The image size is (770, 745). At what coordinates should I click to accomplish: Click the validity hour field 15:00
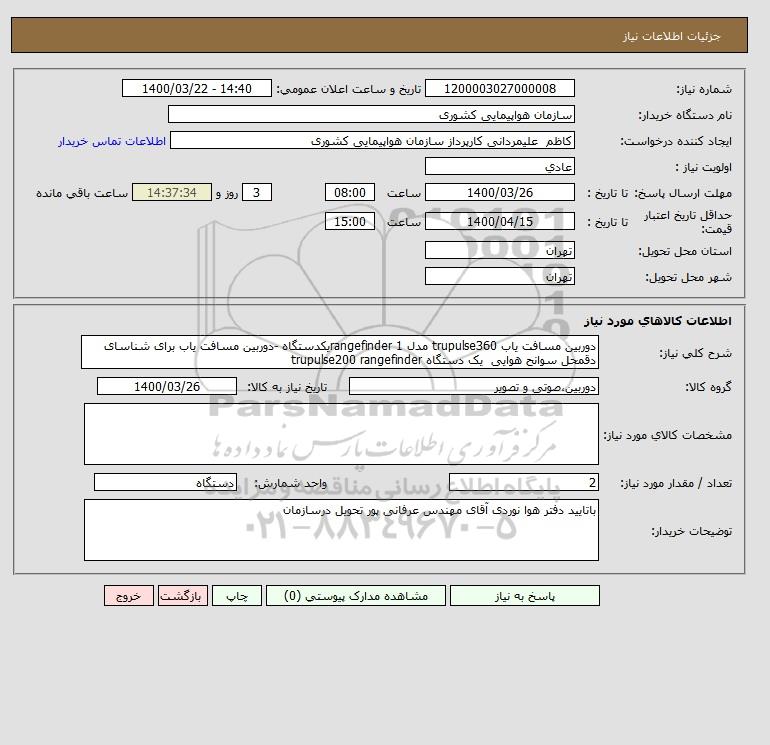[350, 221]
